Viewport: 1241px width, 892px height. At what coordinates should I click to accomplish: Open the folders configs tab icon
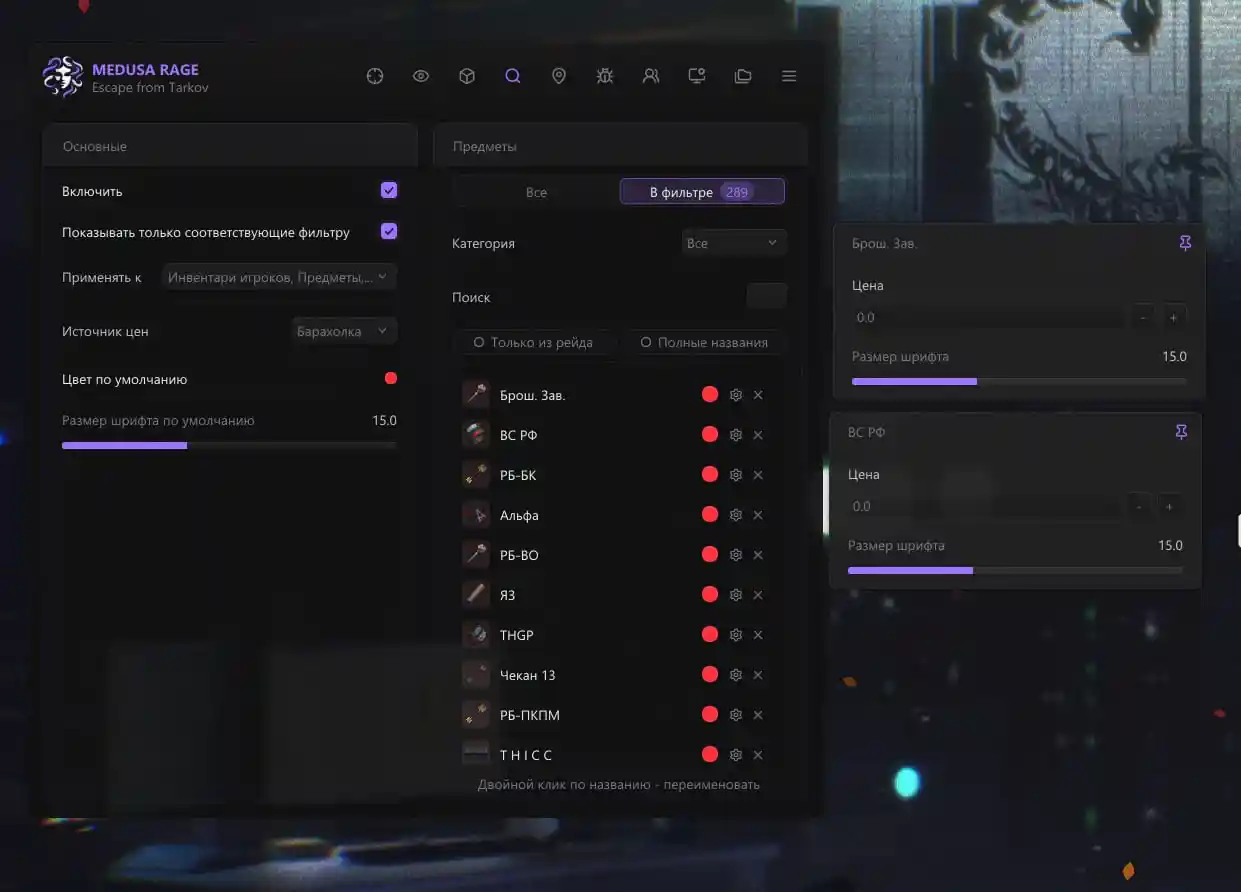tap(743, 76)
